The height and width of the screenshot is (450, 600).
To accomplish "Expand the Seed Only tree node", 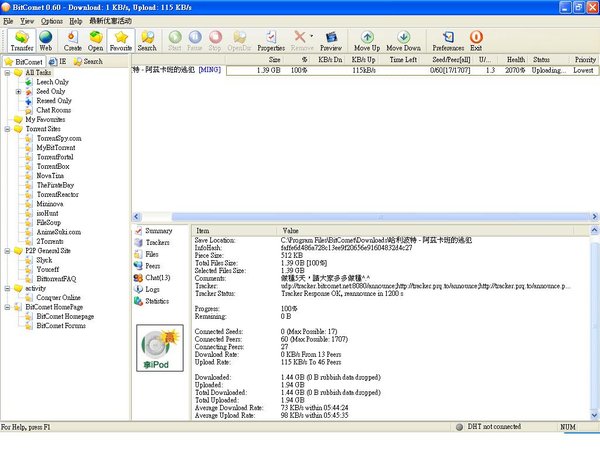I will click(18, 91).
